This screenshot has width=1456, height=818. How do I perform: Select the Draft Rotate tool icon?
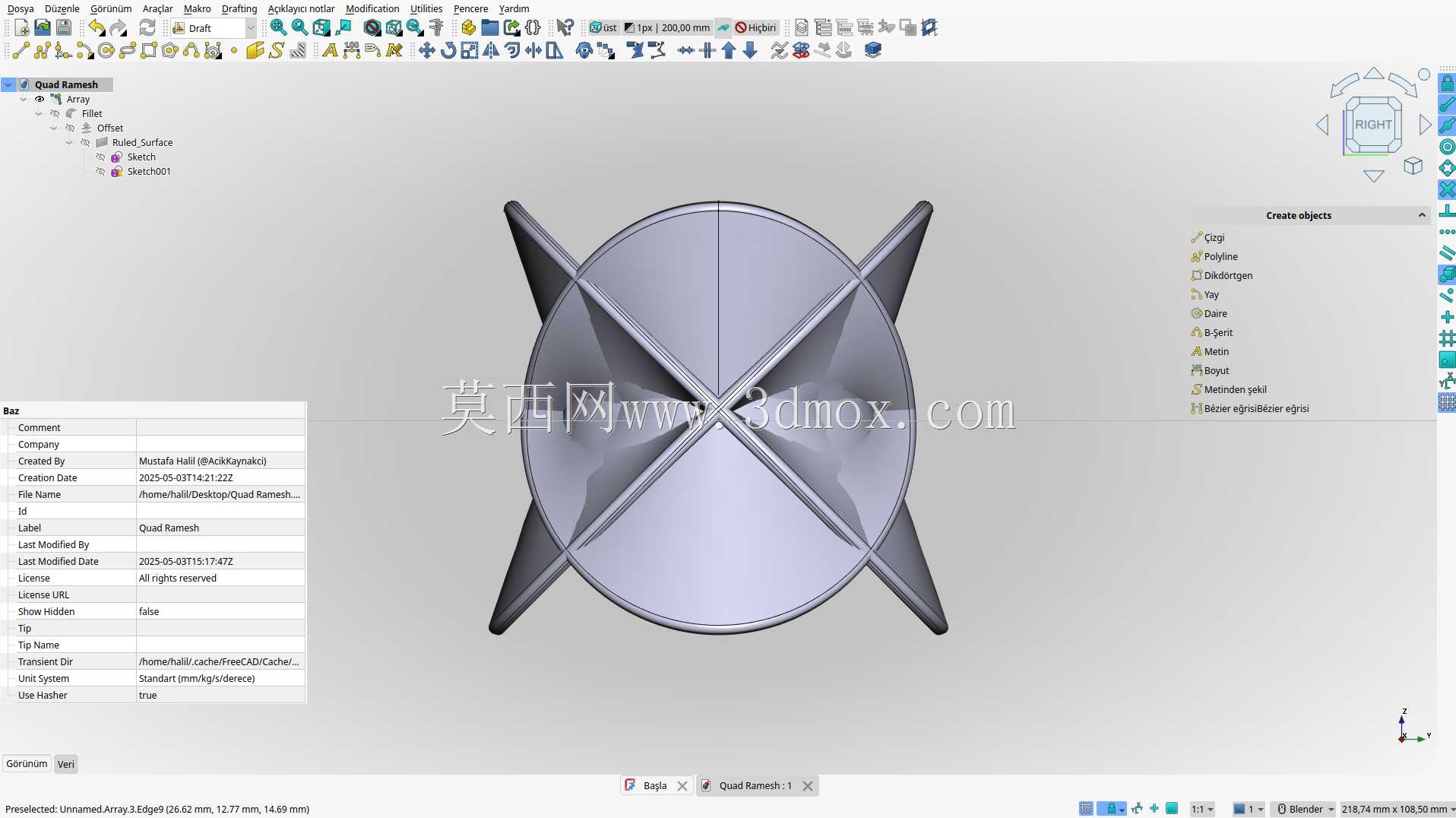(448, 50)
